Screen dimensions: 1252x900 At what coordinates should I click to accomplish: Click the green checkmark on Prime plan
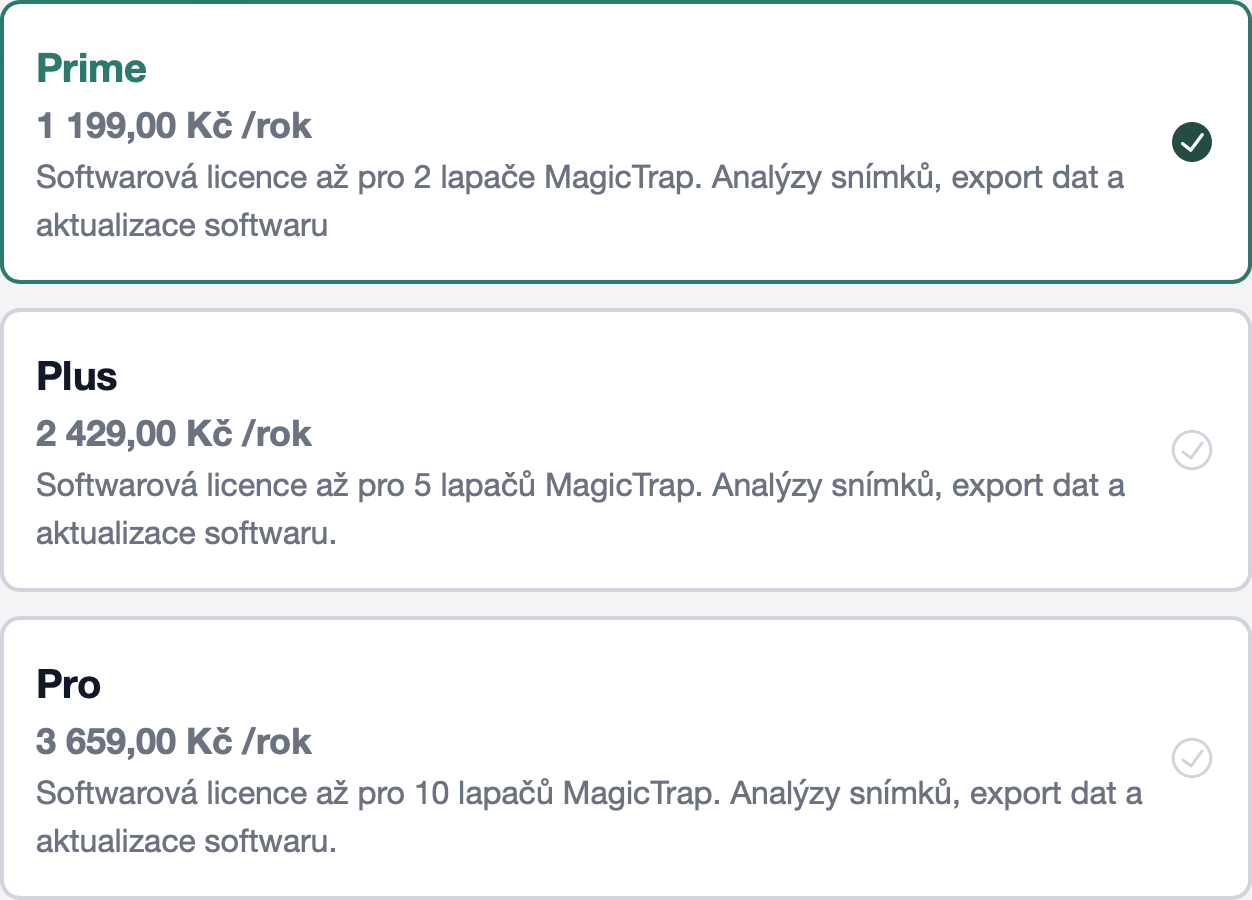[x=1192, y=142]
